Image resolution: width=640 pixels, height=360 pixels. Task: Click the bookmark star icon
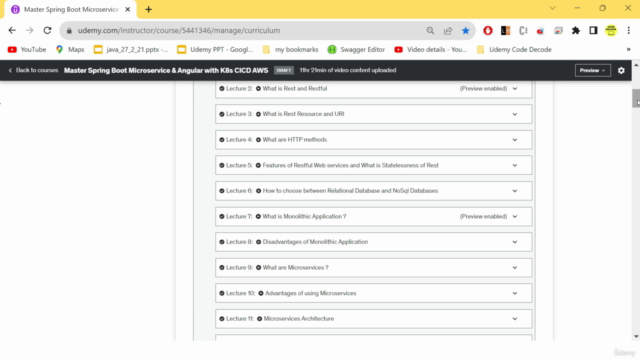(465, 31)
